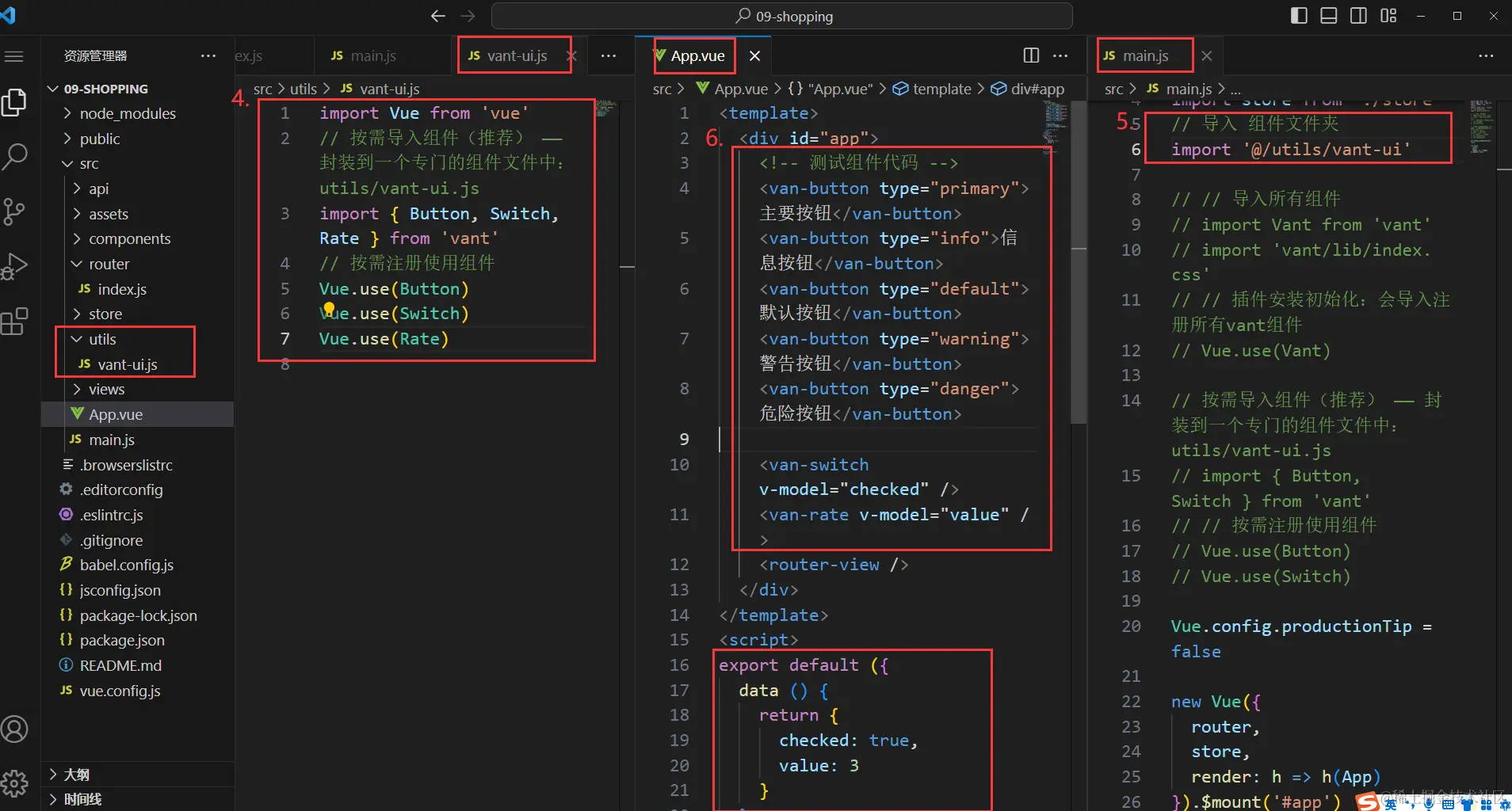Open .browserslistrc file
The image size is (1512, 811).
coord(138,465)
